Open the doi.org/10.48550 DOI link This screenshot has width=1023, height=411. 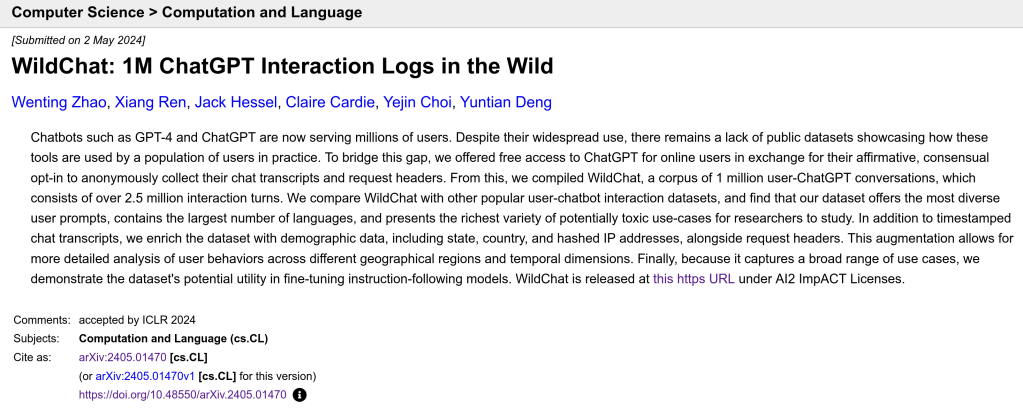point(182,395)
